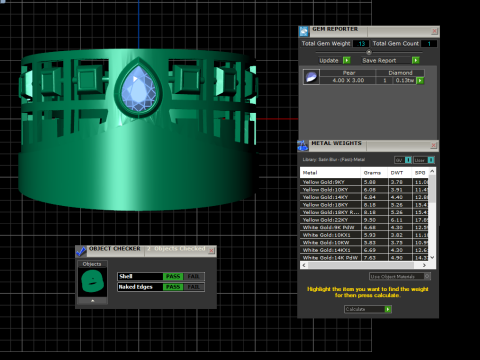This screenshot has width=480, height=360.
Task: Click Save Report green arrow
Action: point(416,60)
